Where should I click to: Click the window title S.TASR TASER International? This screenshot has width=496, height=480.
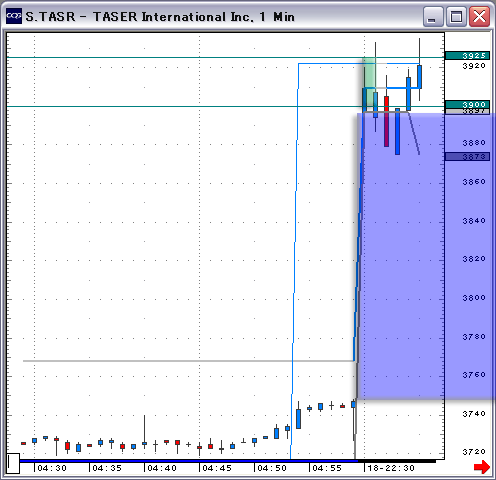point(160,17)
